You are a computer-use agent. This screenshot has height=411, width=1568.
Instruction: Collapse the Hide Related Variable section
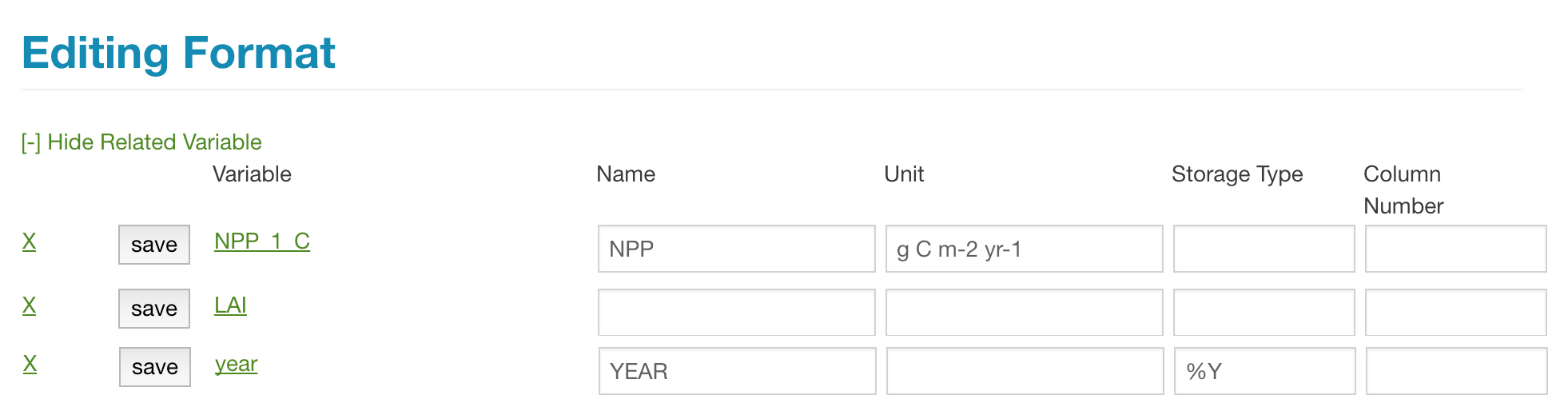click(141, 142)
